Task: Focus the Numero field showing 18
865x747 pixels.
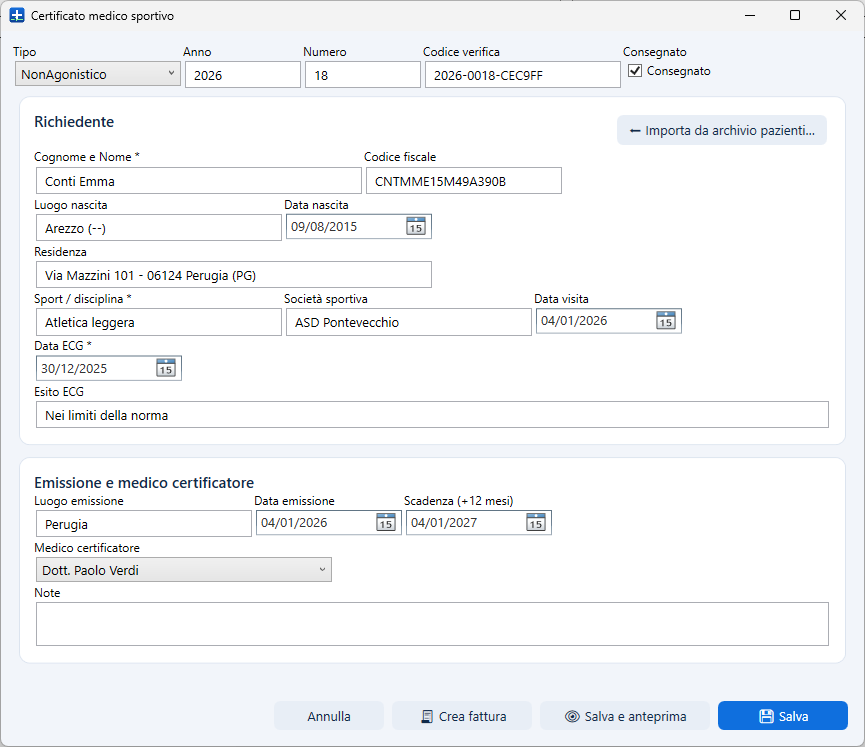Action: click(x=363, y=75)
